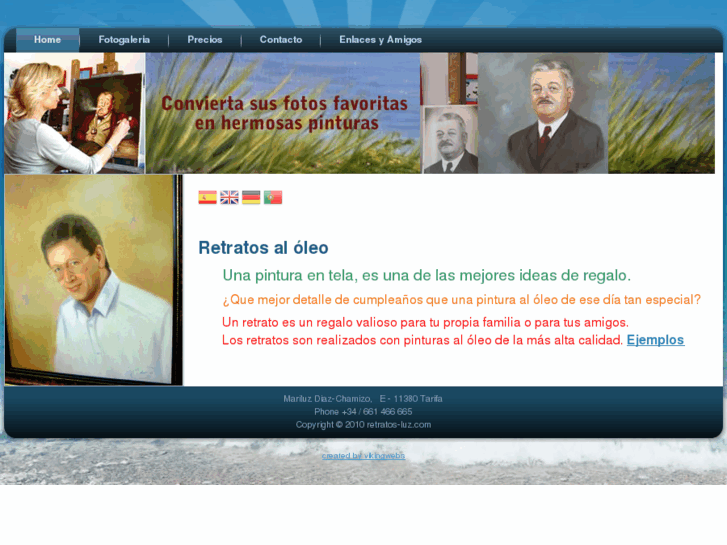Click the 'Phone +34 / 661 466 665' text
This screenshot has height=545, width=727.
coord(363,412)
